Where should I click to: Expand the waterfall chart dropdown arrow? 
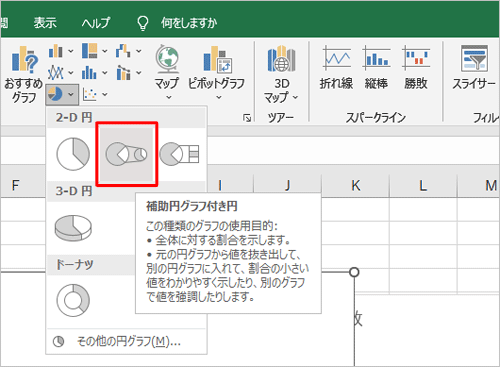(x=139, y=51)
